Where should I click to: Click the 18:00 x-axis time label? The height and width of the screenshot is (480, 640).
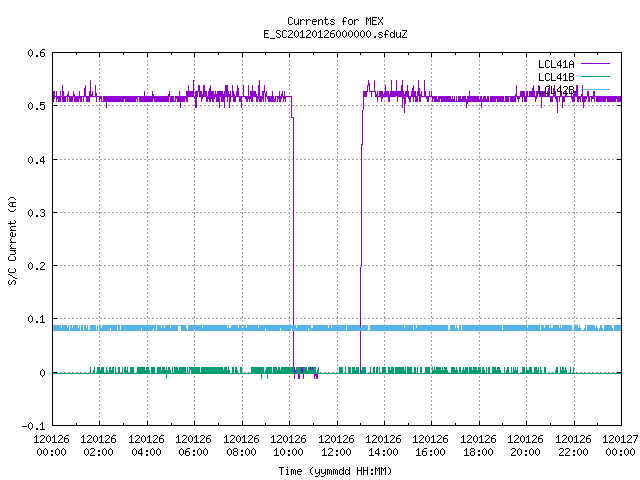pyautogui.click(x=478, y=452)
